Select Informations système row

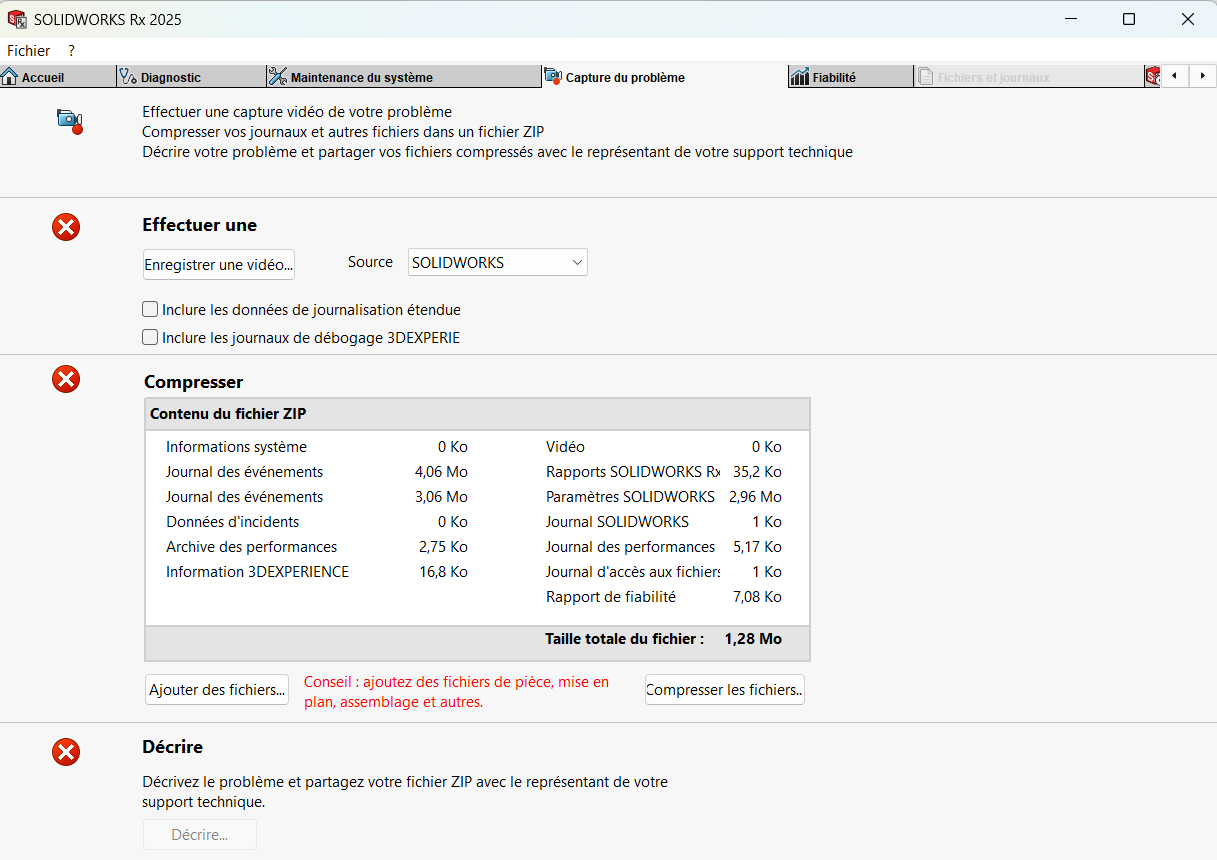tap(317, 447)
